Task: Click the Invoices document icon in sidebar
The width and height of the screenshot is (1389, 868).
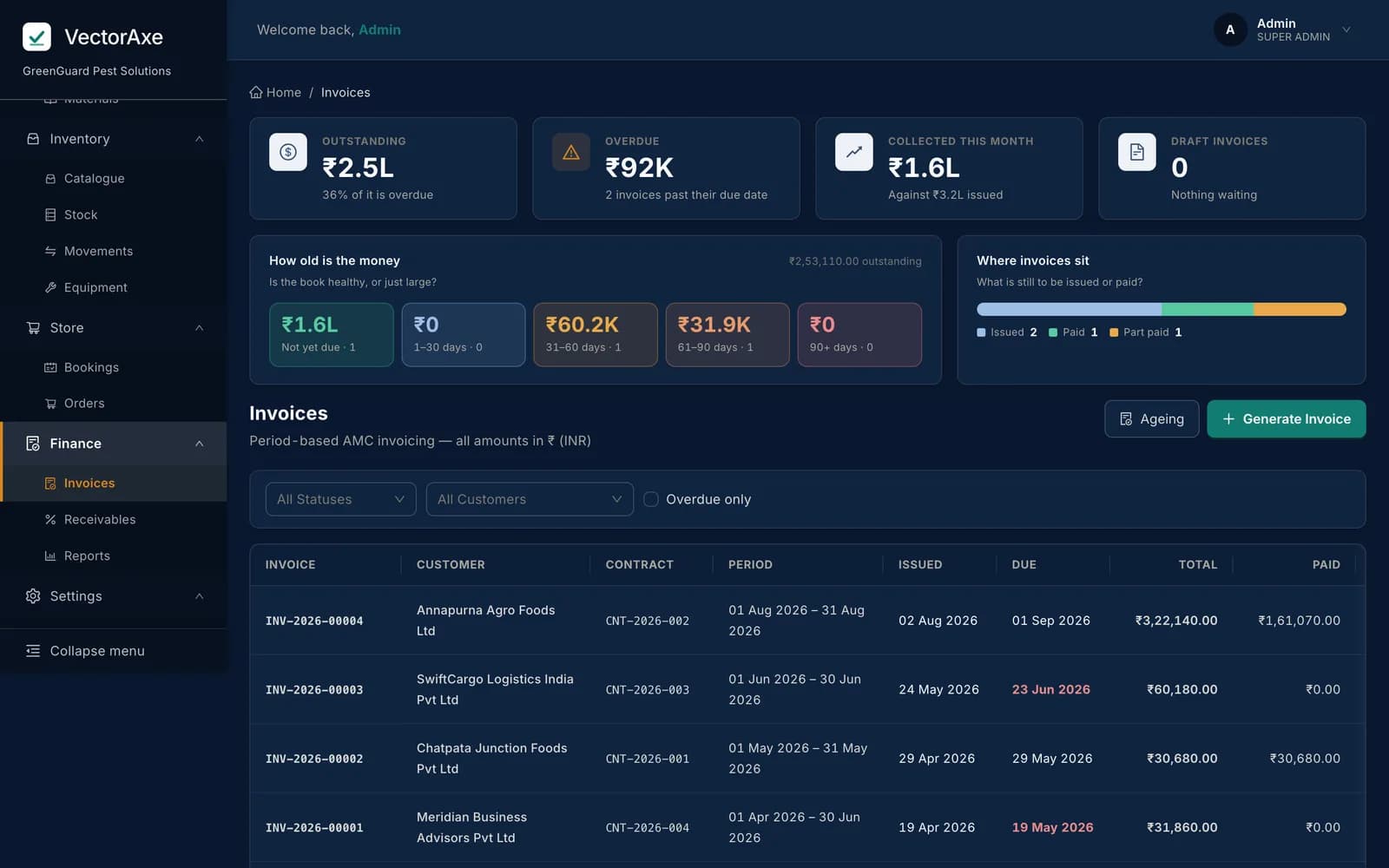Action: [x=50, y=483]
